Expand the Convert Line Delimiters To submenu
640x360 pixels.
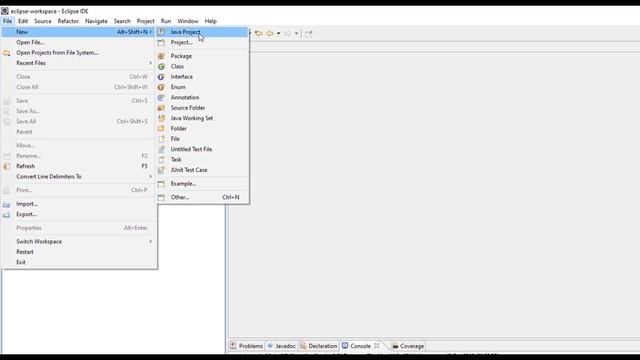point(79,177)
